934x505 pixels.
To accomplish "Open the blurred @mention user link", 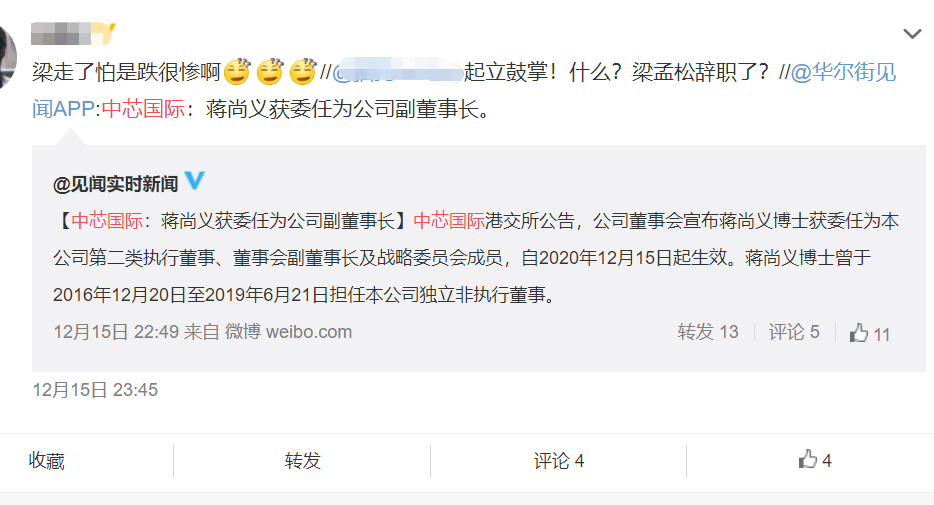I will (397, 72).
